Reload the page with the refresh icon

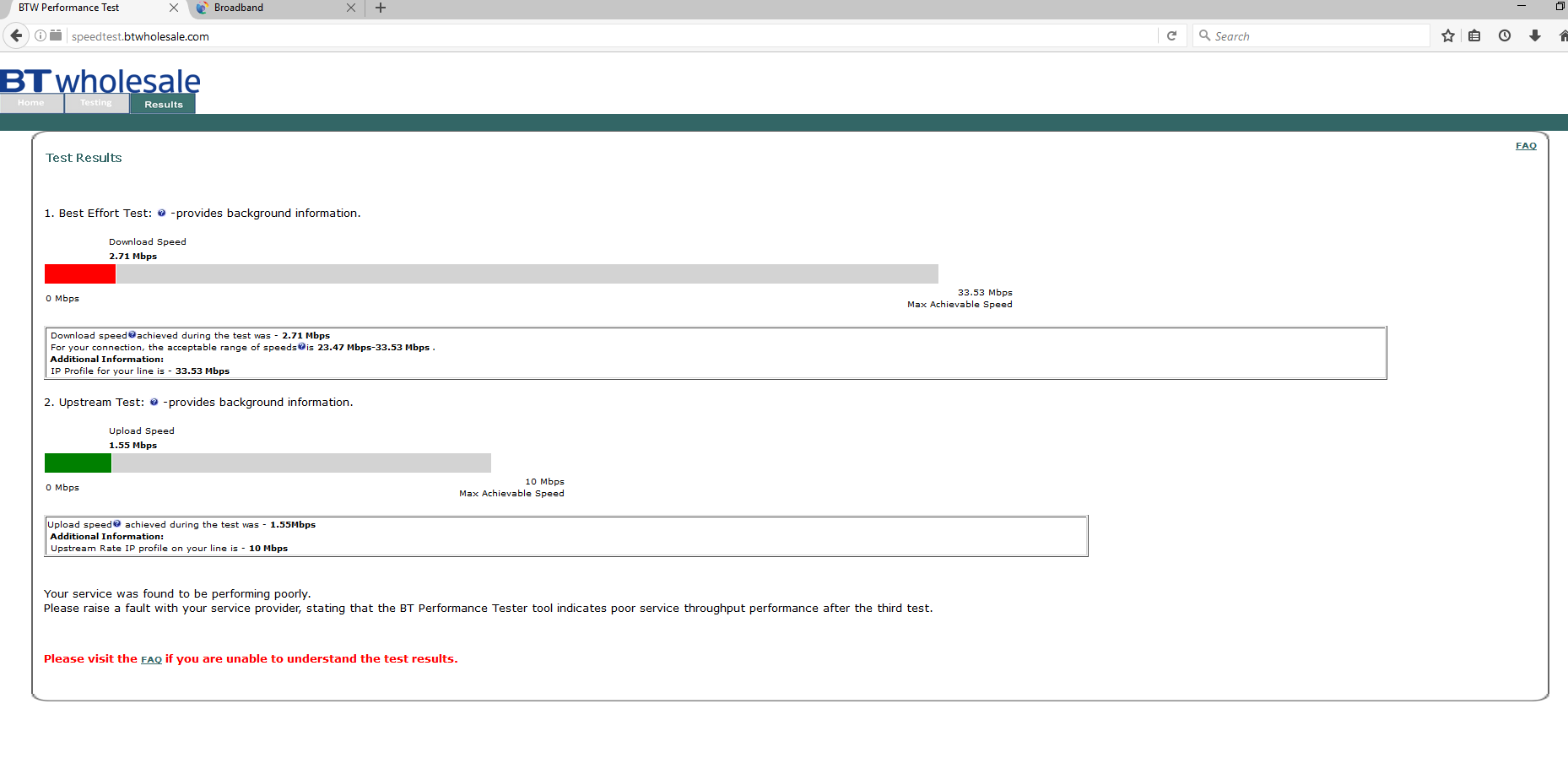point(1171,35)
